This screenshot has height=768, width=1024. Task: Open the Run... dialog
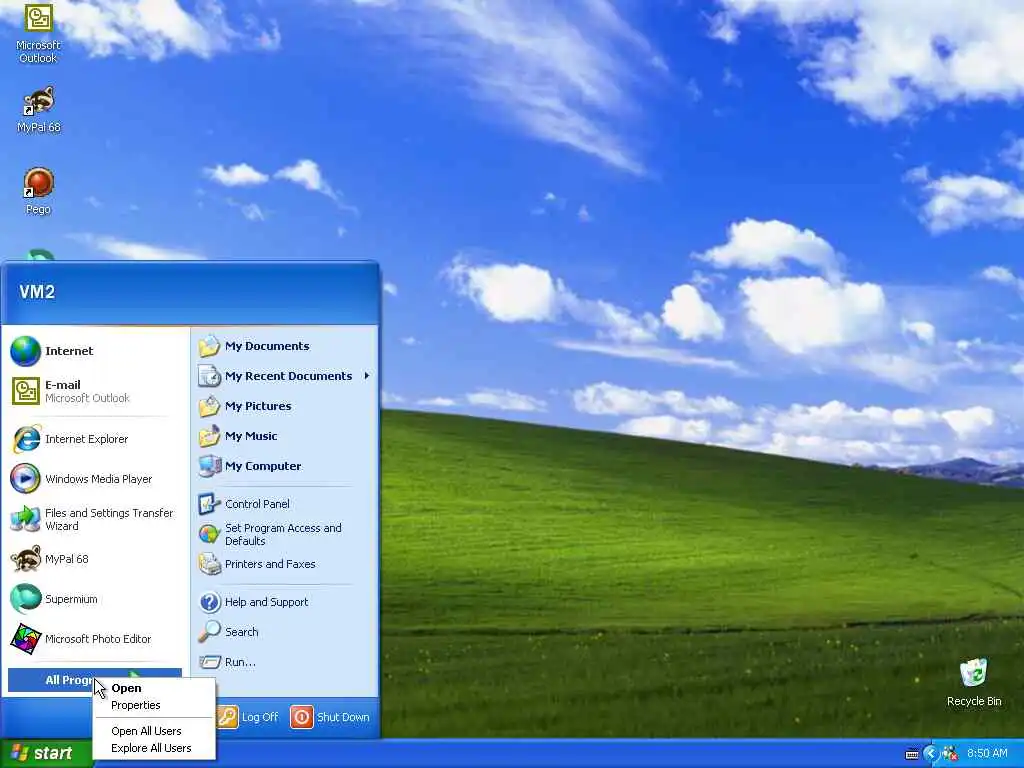pyautogui.click(x=284, y=662)
